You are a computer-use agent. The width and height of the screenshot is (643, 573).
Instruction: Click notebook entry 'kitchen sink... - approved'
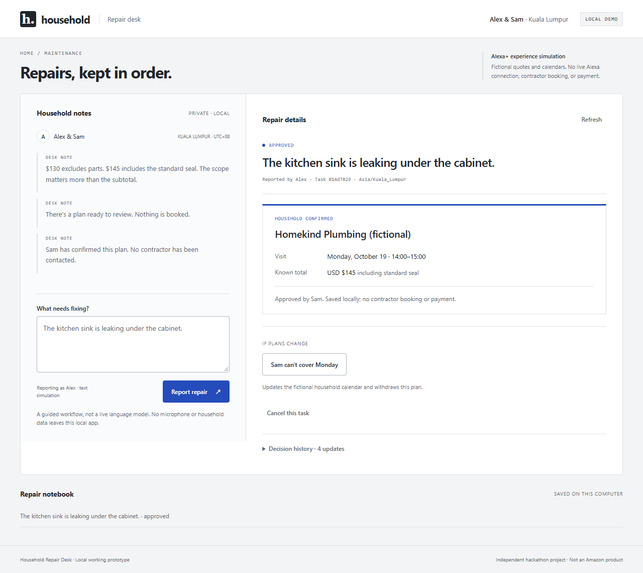point(94,516)
